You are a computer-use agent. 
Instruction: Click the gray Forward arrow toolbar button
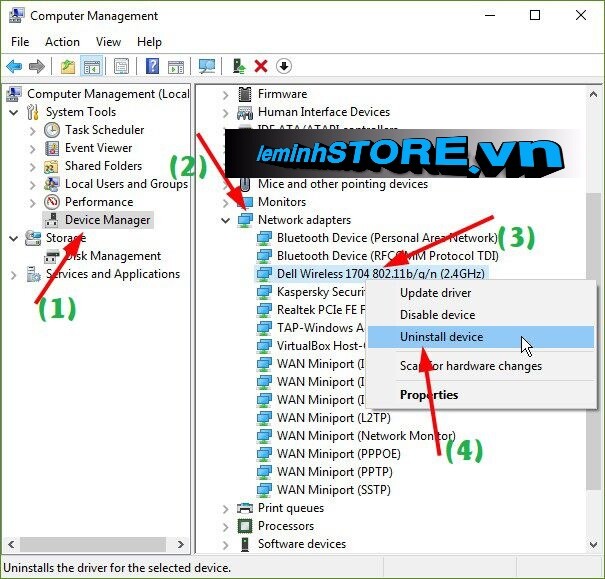37,66
